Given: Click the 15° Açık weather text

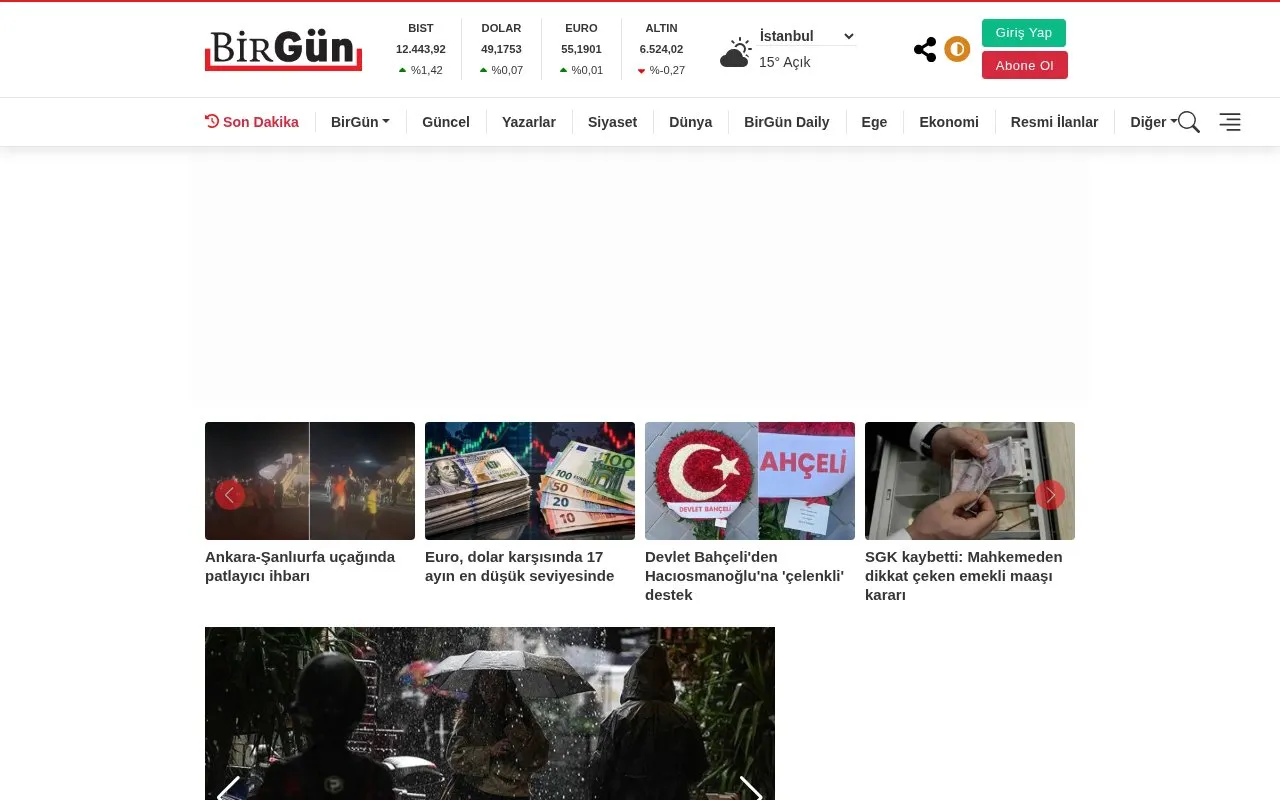Looking at the screenshot, I should pyautogui.click(x=785, y=62).
